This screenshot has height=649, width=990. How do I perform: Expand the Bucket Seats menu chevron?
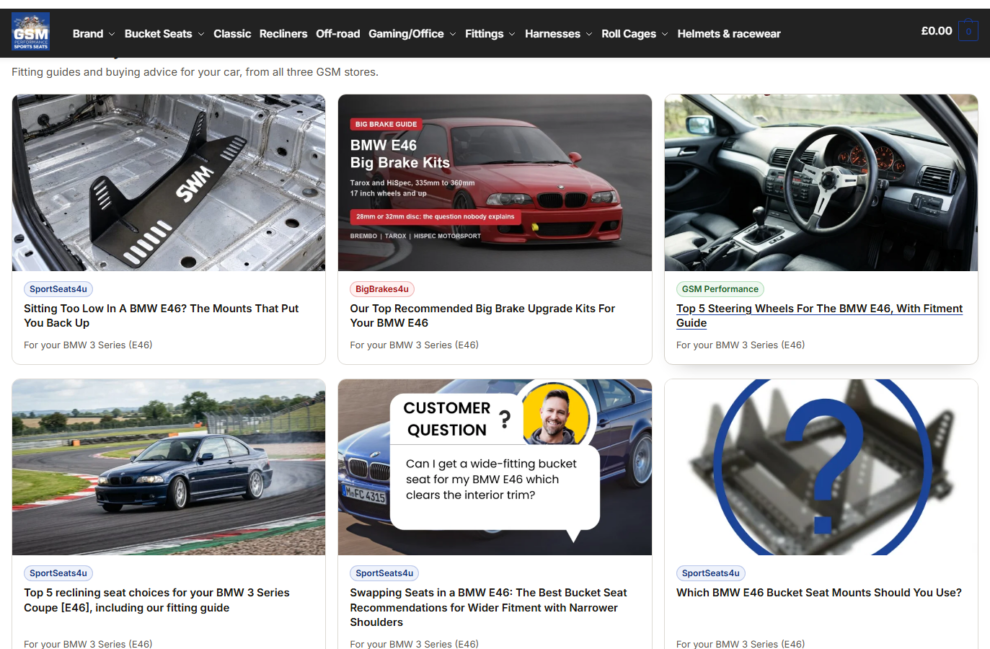point(201,34)
